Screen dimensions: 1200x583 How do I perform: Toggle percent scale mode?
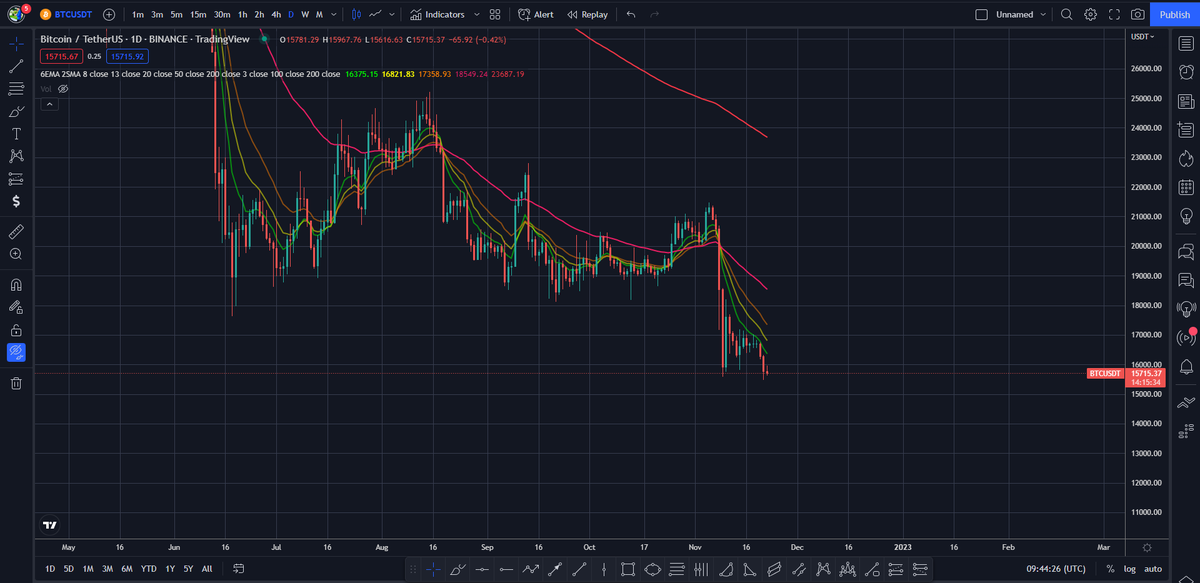coord(1111,569)
